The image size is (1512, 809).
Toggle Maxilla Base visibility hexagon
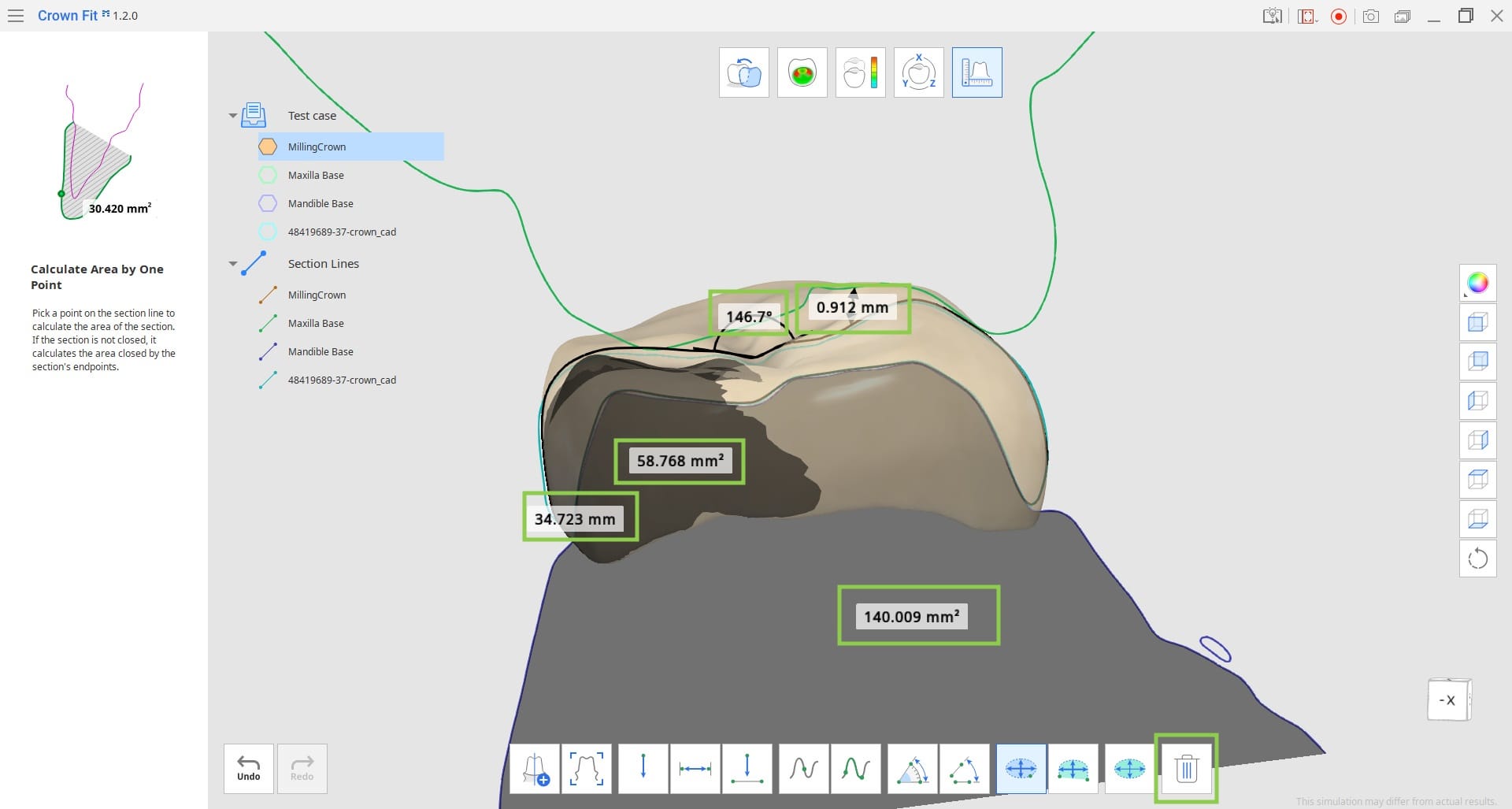tap(268, 175)
